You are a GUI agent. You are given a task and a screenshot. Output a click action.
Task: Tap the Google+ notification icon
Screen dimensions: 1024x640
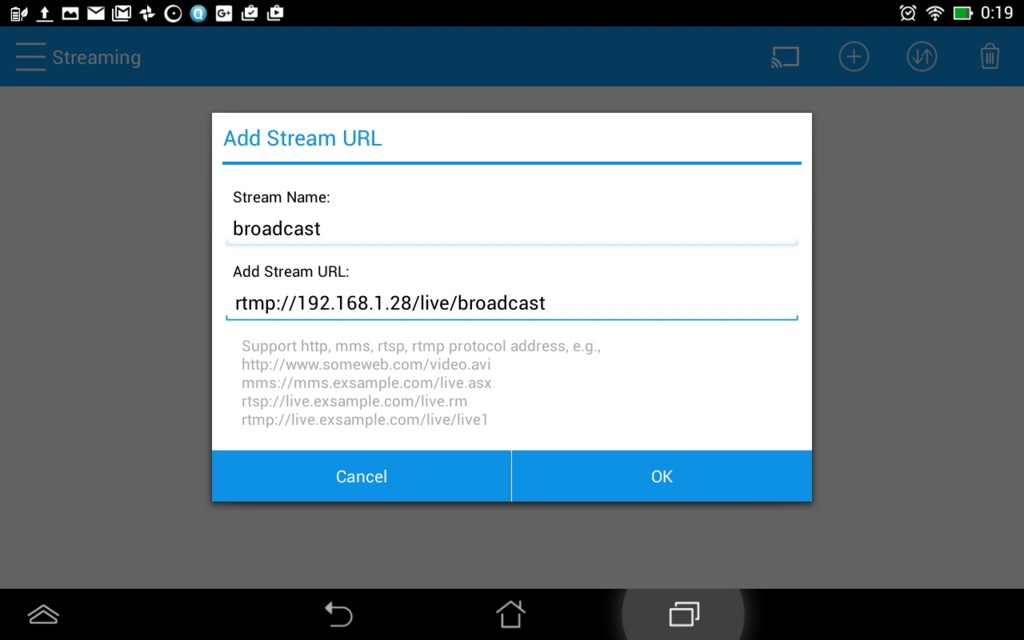224,13
